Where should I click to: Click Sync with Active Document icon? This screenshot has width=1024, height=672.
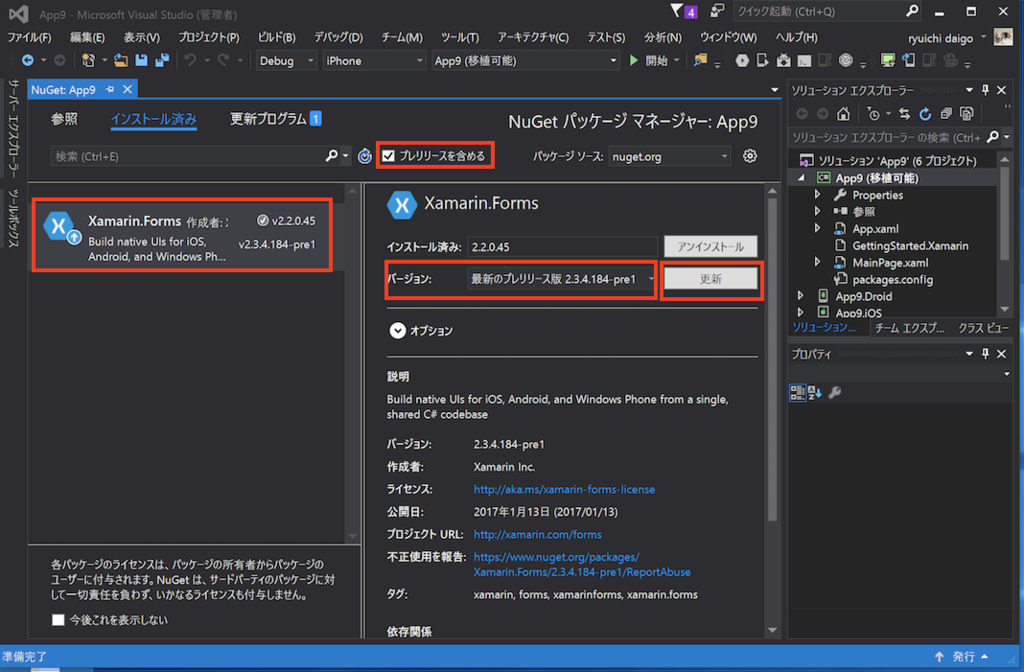click(904, 114)
